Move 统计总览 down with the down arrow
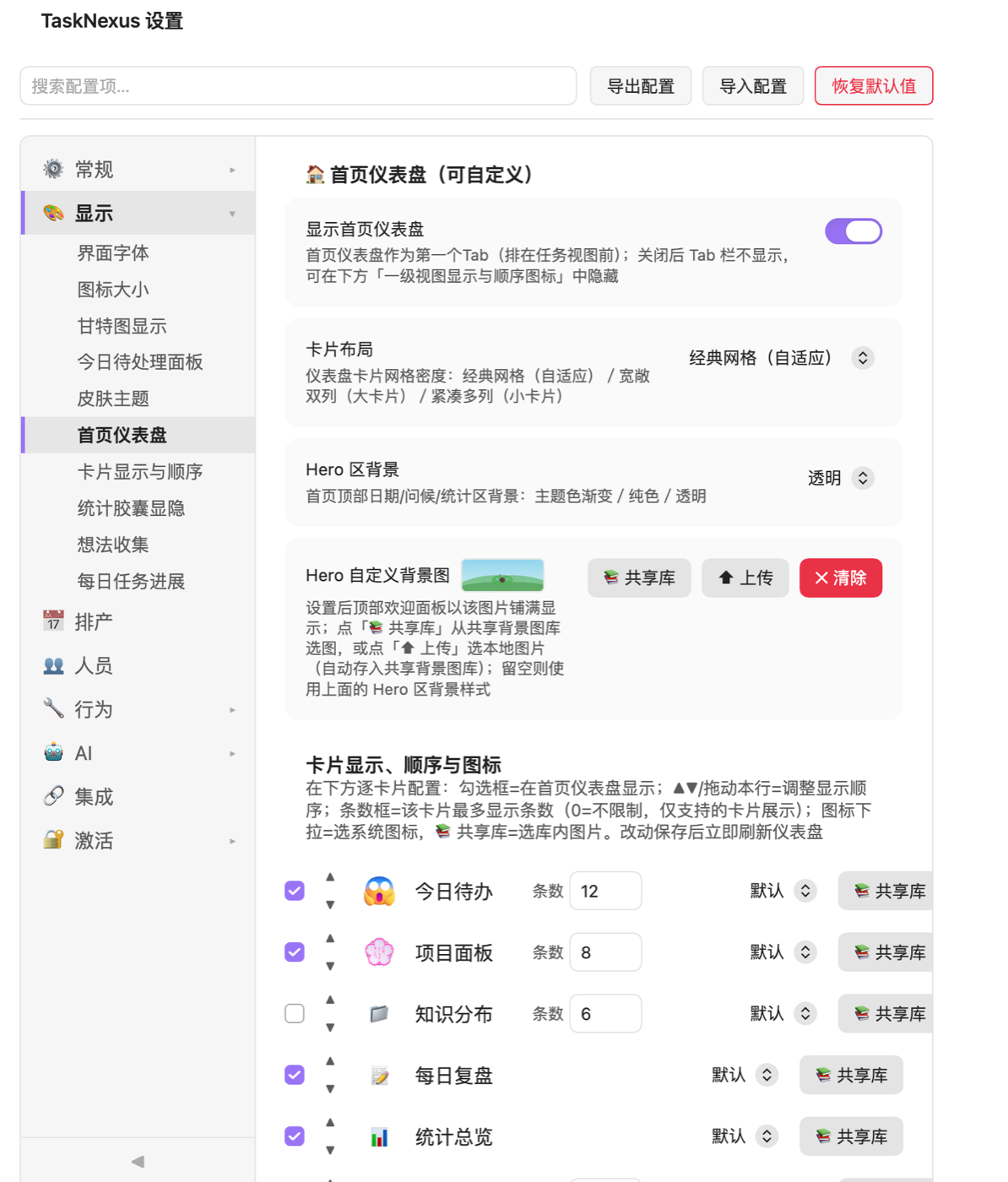1008x1182 pixels. (330, 1150)
